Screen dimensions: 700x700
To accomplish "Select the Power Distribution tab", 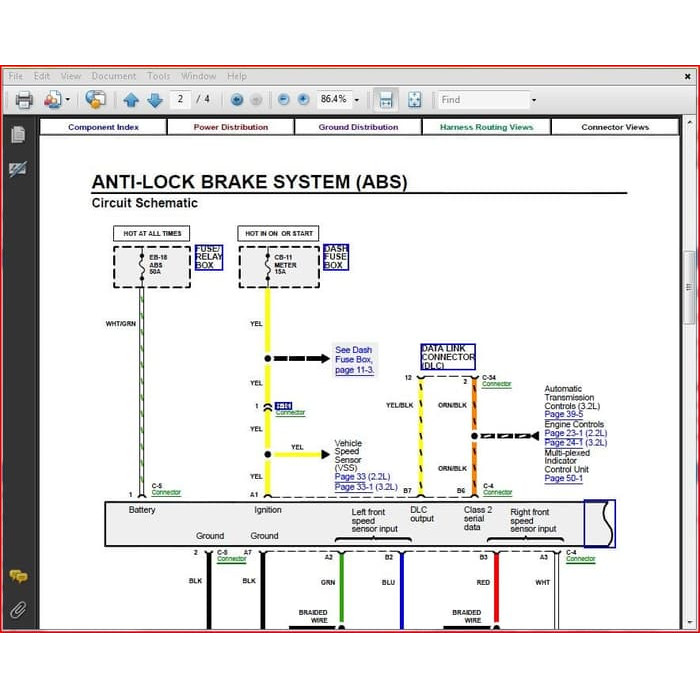I will coord(231,127).
